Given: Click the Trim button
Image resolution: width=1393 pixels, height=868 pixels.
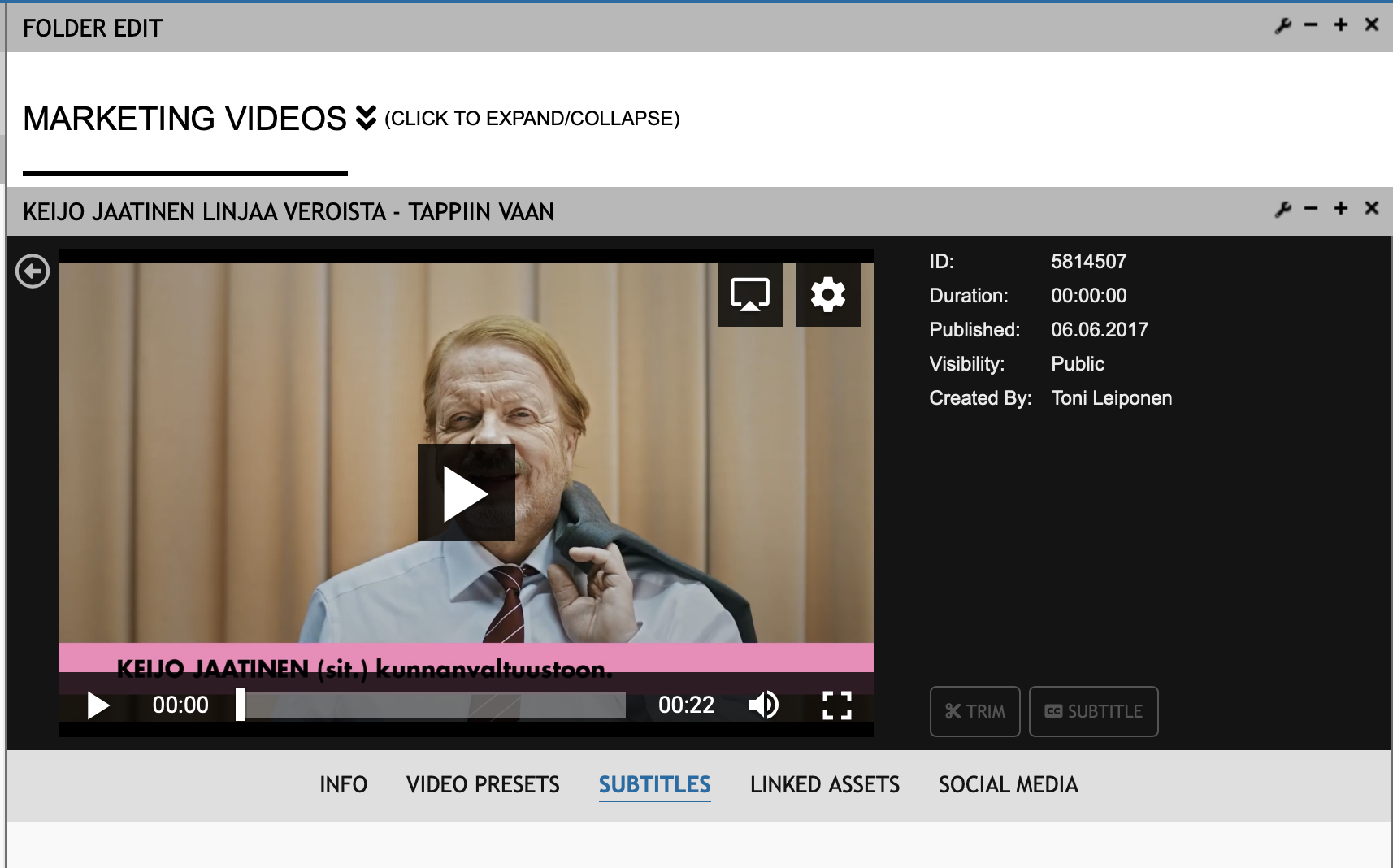Looking at the screenshot, I should point(974,712).
